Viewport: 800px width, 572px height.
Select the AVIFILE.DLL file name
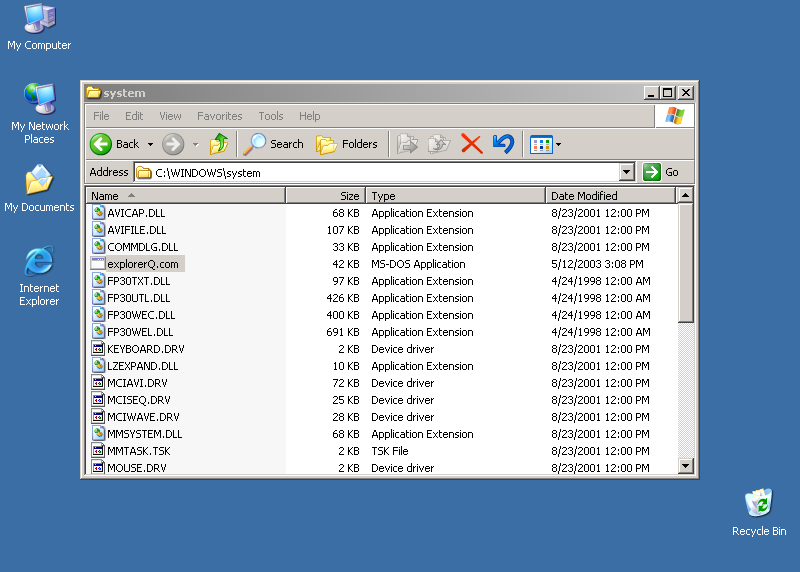(136, 230)
